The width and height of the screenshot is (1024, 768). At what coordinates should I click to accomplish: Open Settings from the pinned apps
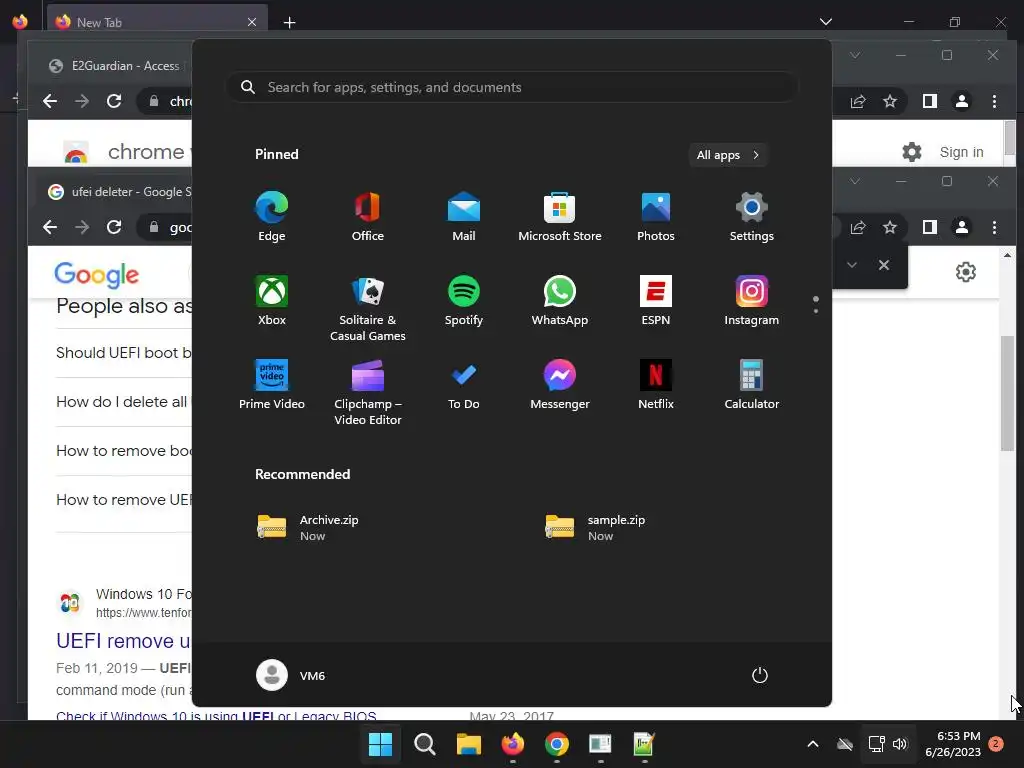pyautogui.click(x=752, y=216)
